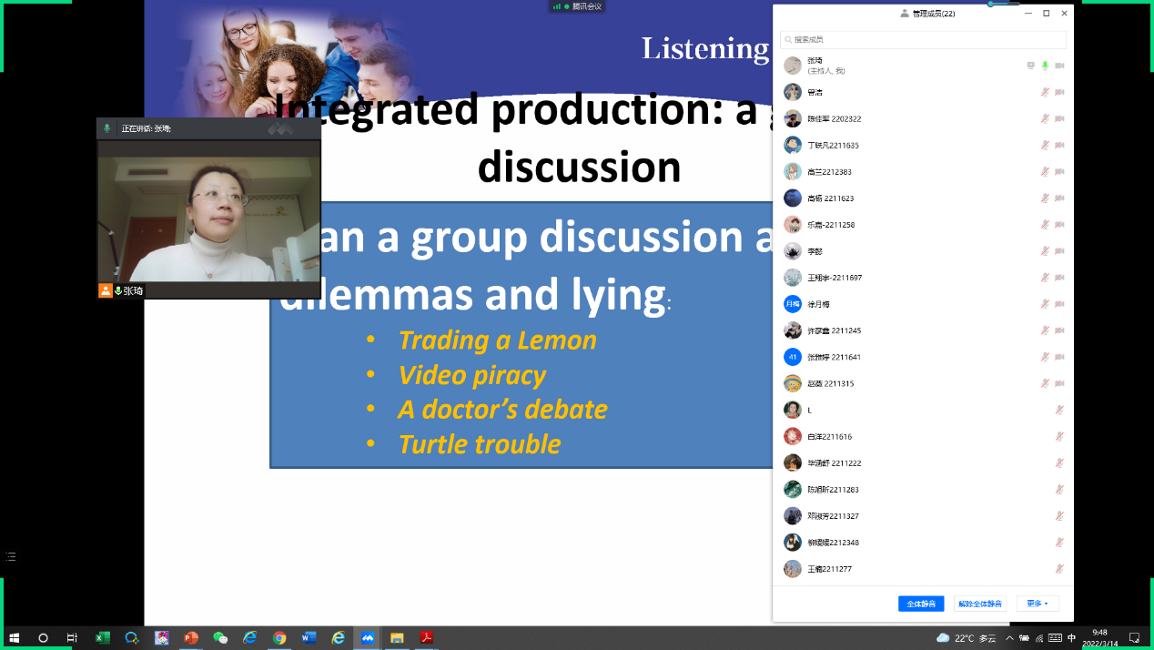Click camera-off icon for 丁铁凡2211635

pyautogui.click(x=1059, y=146)
